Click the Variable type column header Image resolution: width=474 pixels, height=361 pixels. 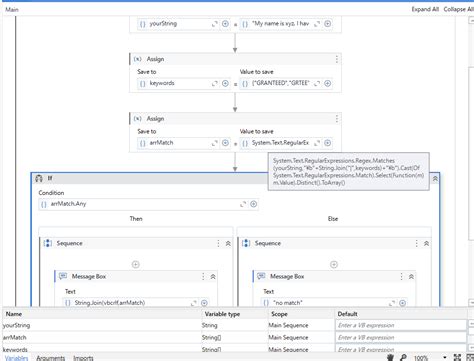click(x=222, y=314)
